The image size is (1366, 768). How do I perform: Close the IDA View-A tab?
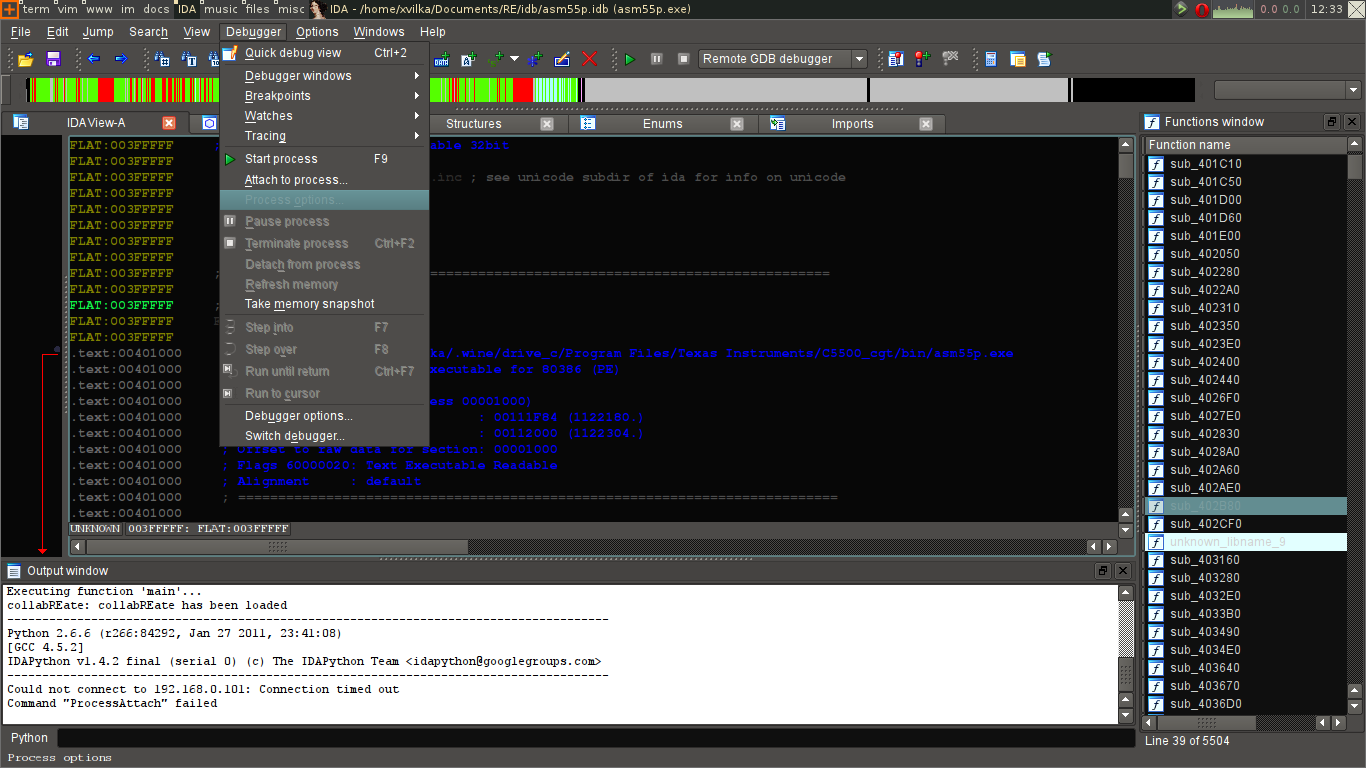pyautogui.click(x=169, y=123)
